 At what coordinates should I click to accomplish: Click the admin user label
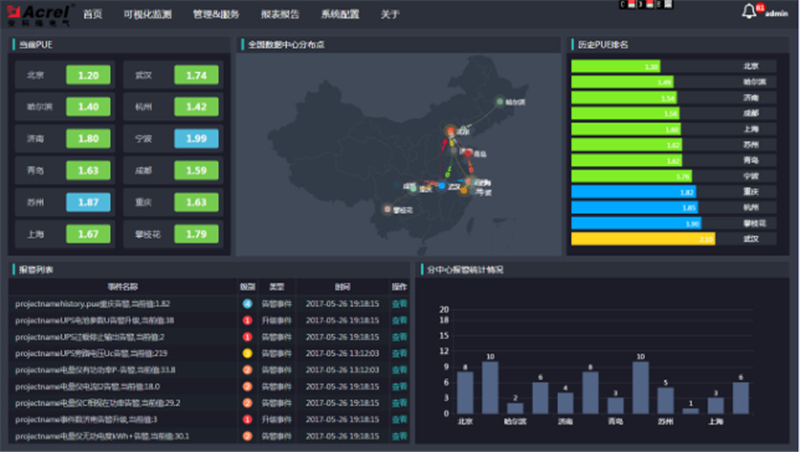[776, 16]
